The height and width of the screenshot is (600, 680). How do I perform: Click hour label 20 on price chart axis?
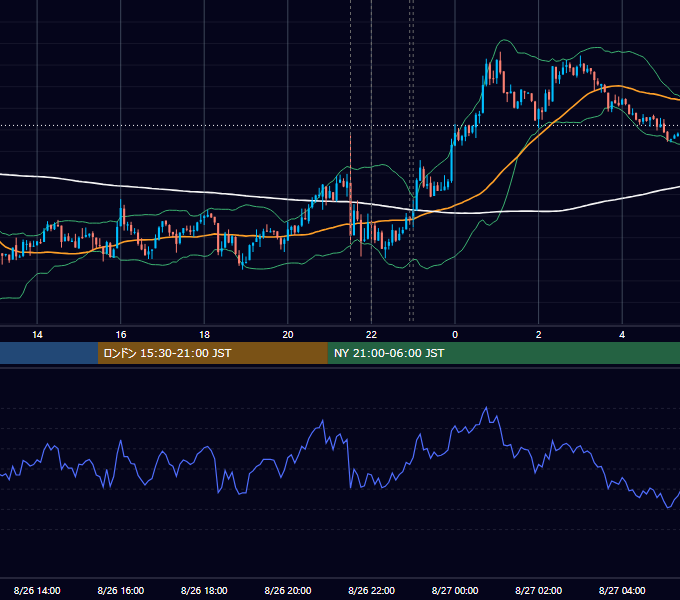click(x=288, y=335)
